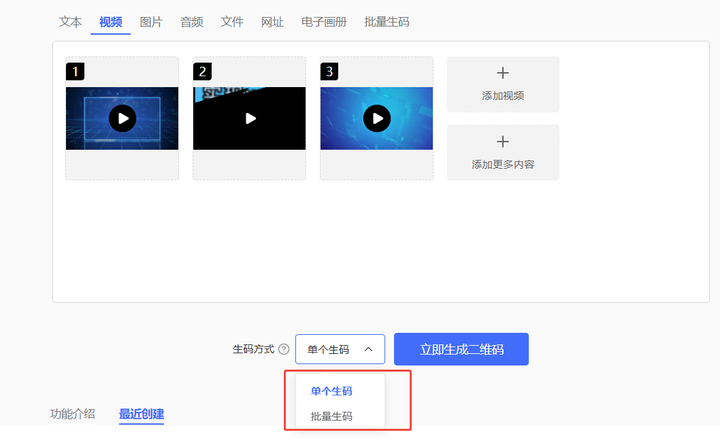The image size is (720, 439).
Task: Switch to the 文本 tab
Action: point(70,21)
